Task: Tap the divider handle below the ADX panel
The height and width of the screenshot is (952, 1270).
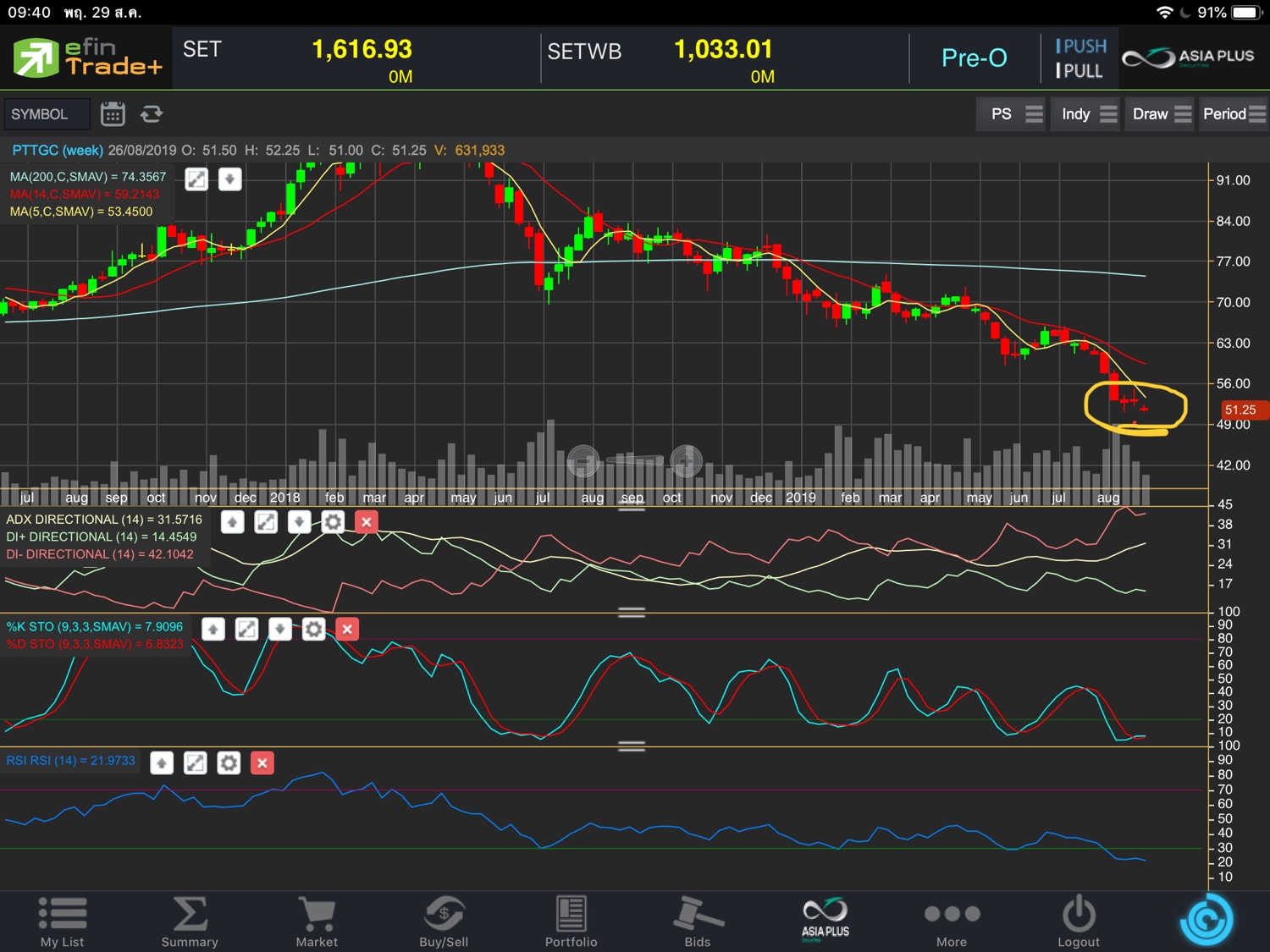Action: (x=632, y=612)
